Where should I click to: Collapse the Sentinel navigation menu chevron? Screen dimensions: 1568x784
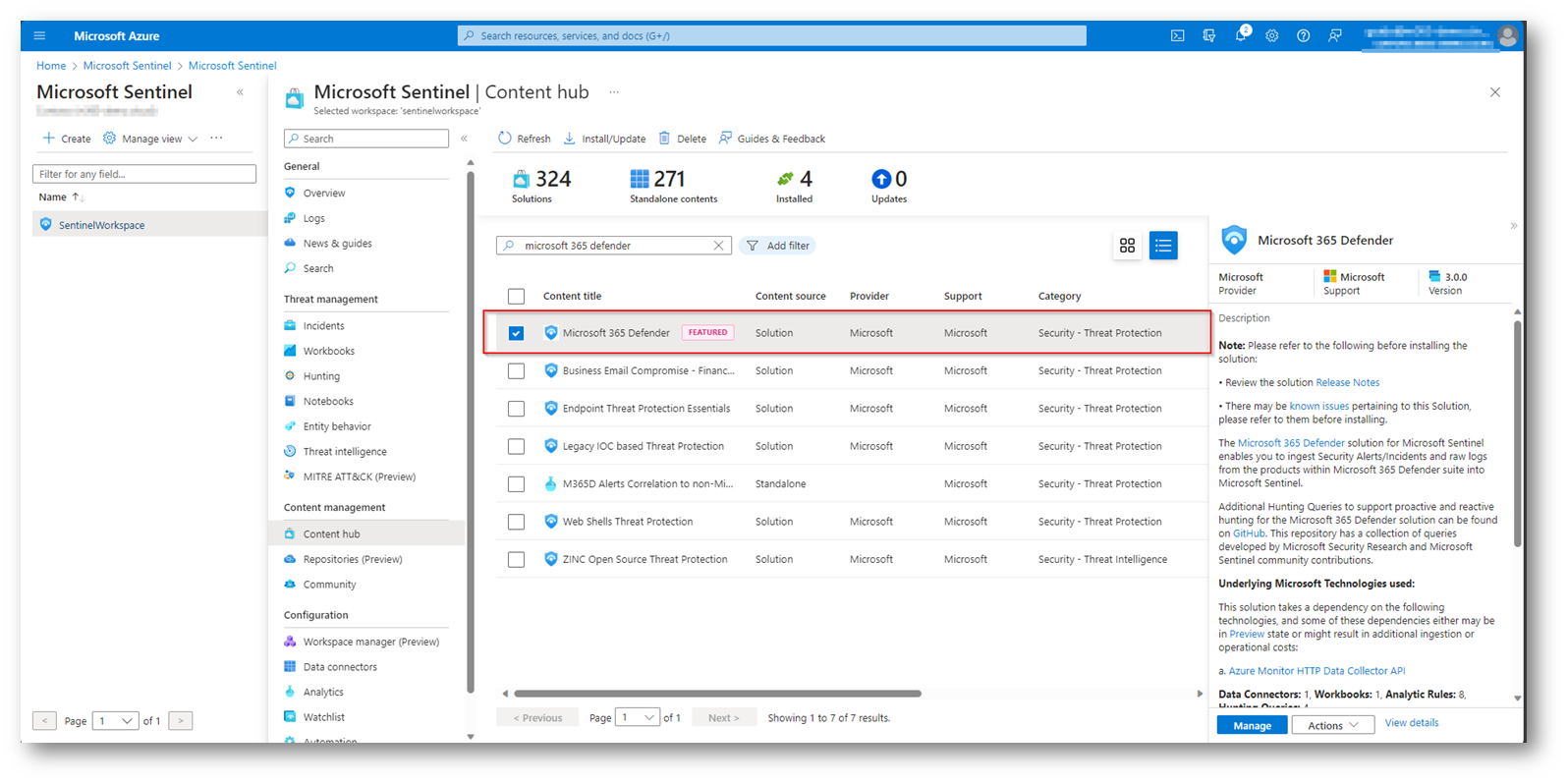pos(464,139)
